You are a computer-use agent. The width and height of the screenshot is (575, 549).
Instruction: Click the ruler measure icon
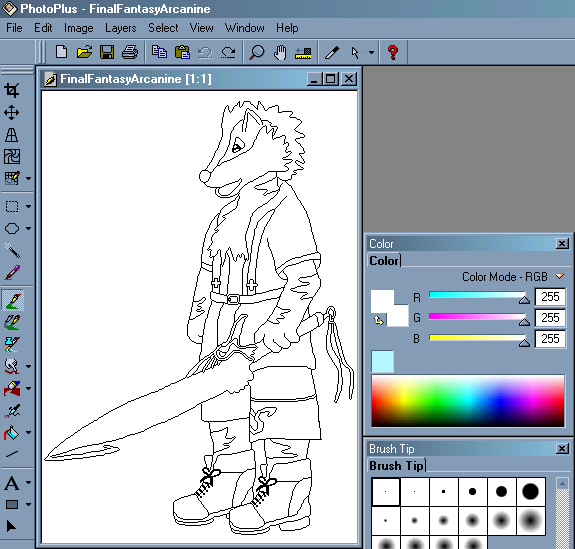[303, 53]
